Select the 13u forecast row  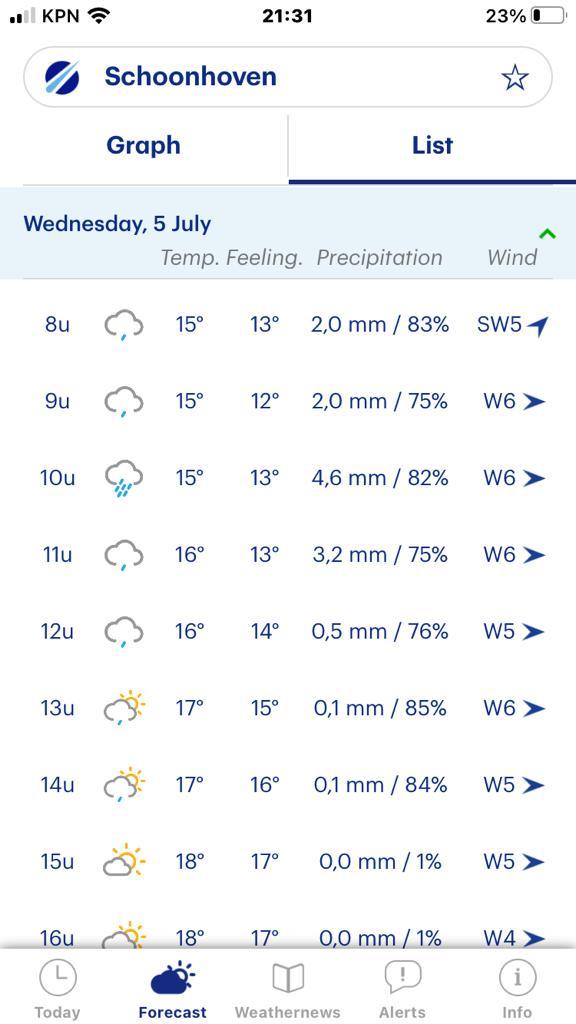click(x=288, y=709)
